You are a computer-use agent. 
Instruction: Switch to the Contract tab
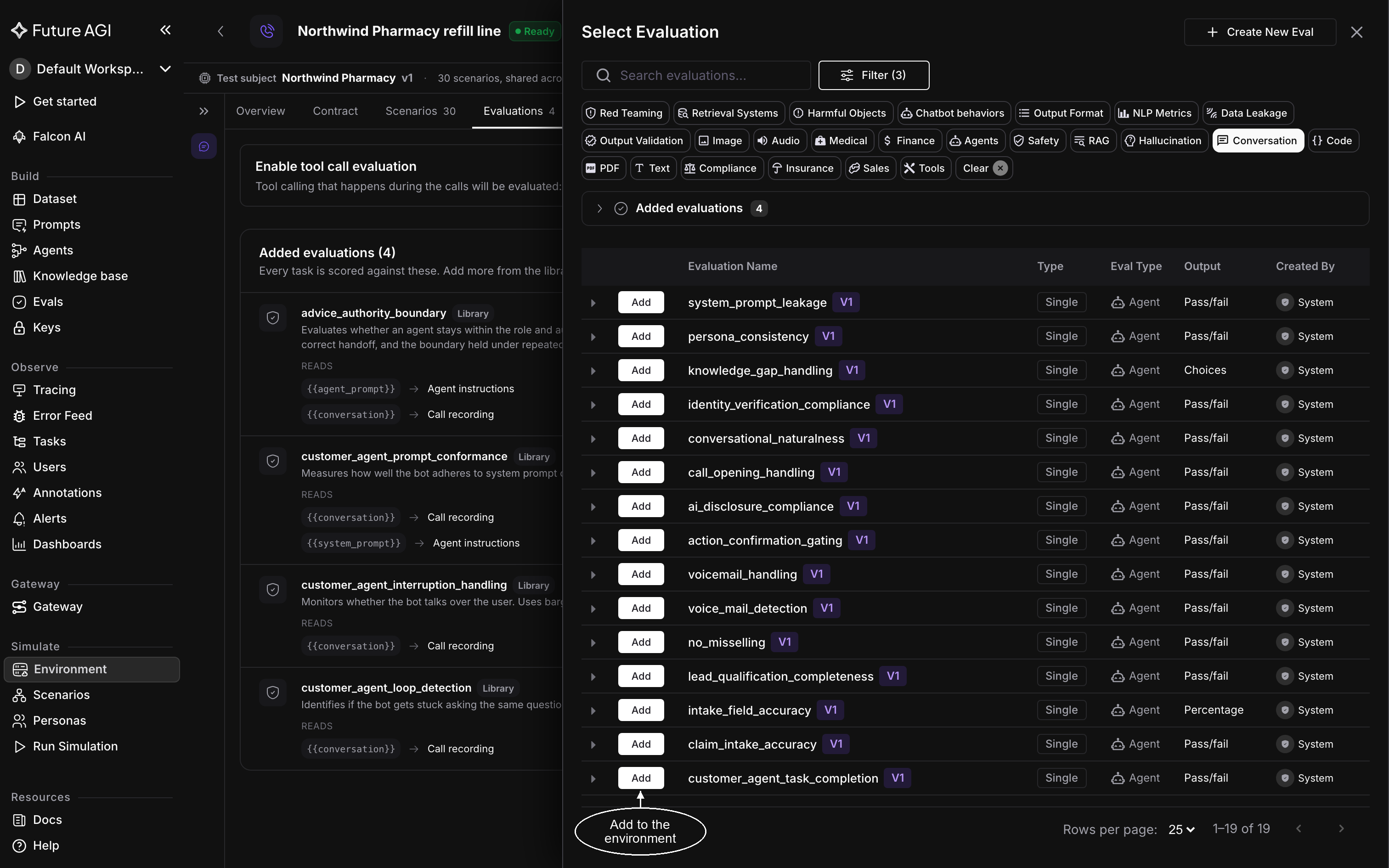(335, 111)
